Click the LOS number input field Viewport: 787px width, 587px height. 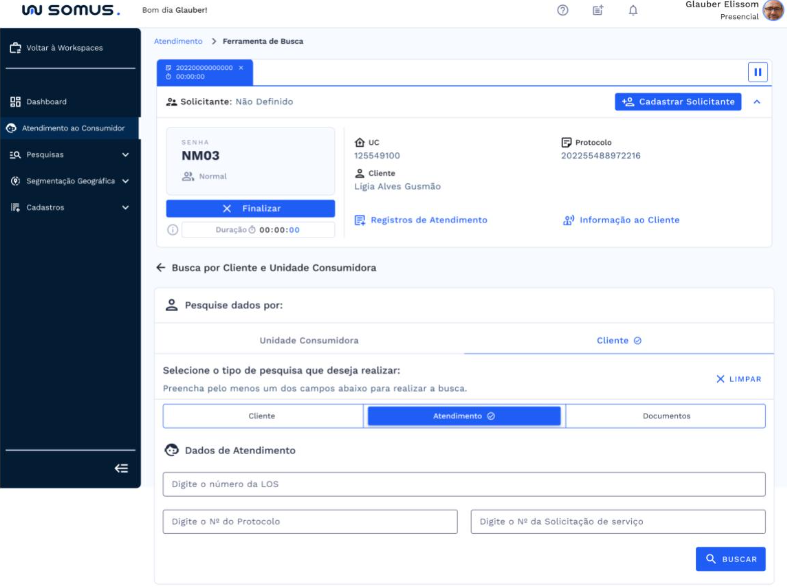(464, 484)
